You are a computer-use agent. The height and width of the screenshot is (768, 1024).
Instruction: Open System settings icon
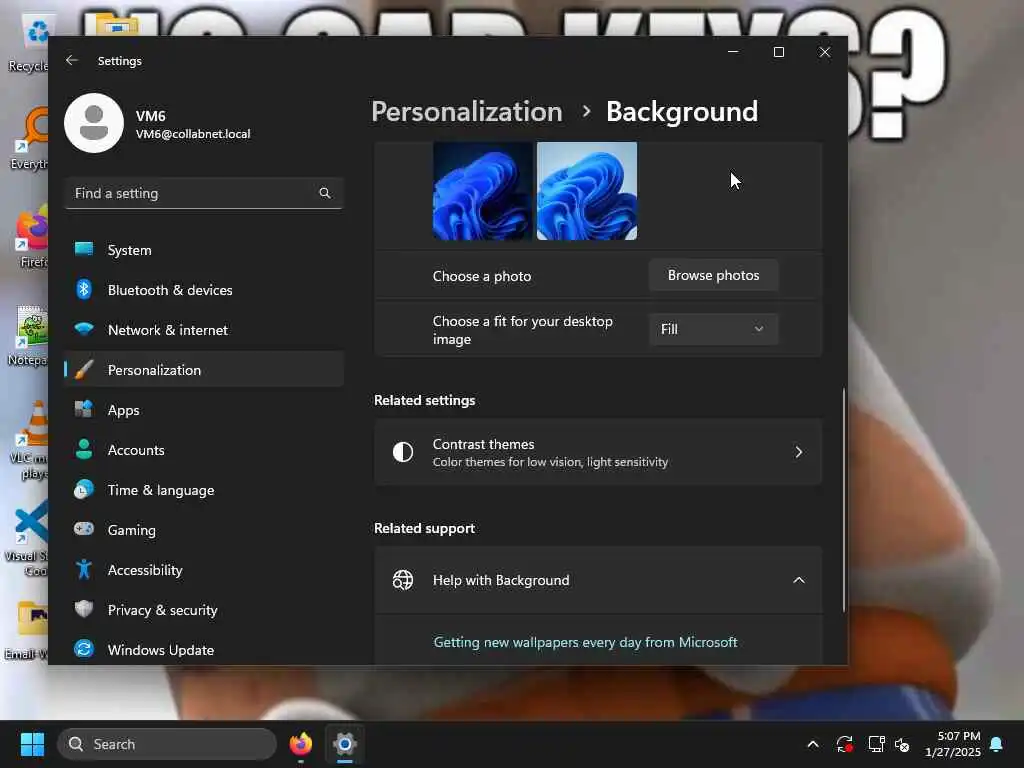tap(84, 249)
